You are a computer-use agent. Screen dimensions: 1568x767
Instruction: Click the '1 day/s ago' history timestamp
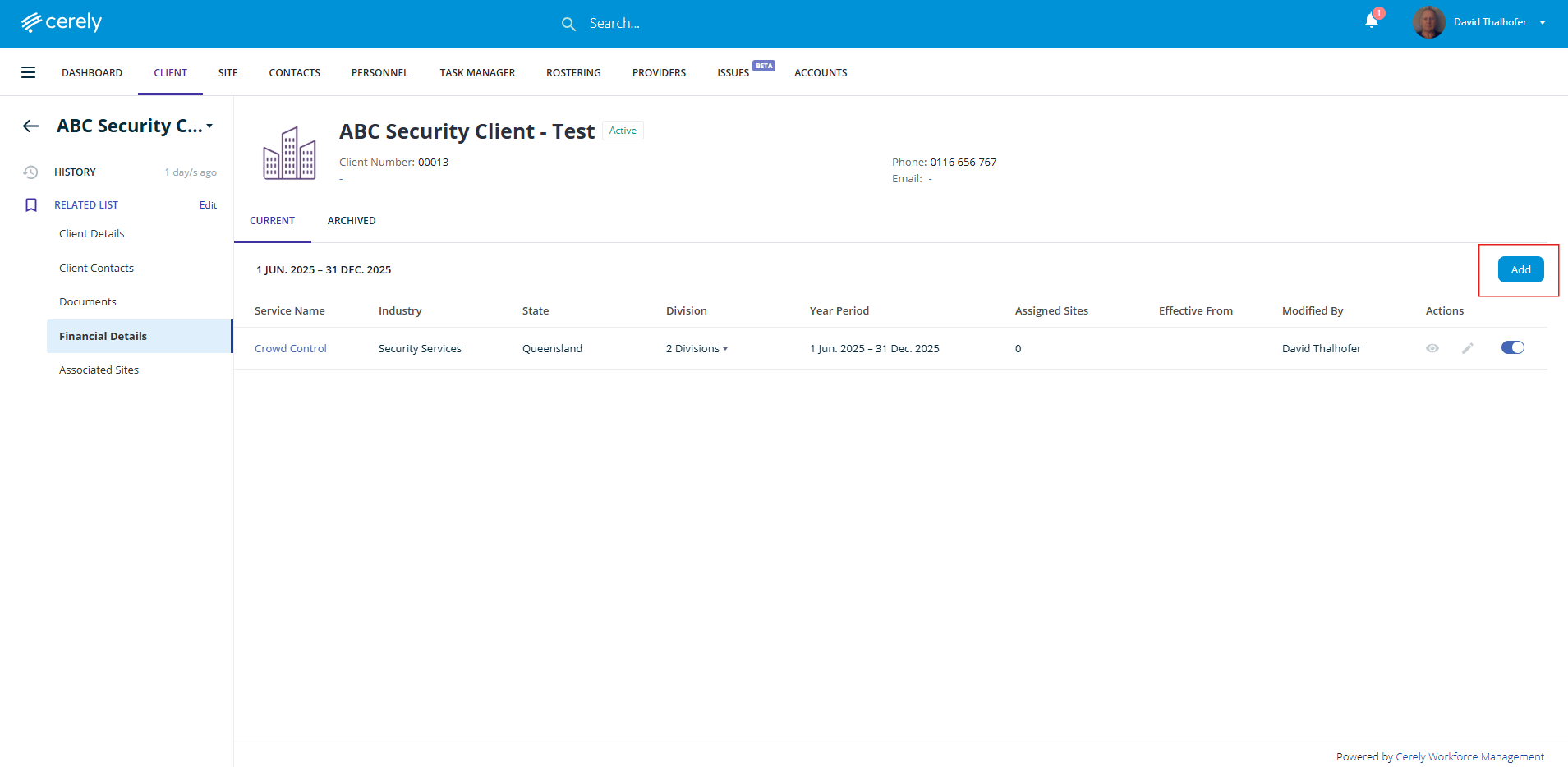click(191, 172)
